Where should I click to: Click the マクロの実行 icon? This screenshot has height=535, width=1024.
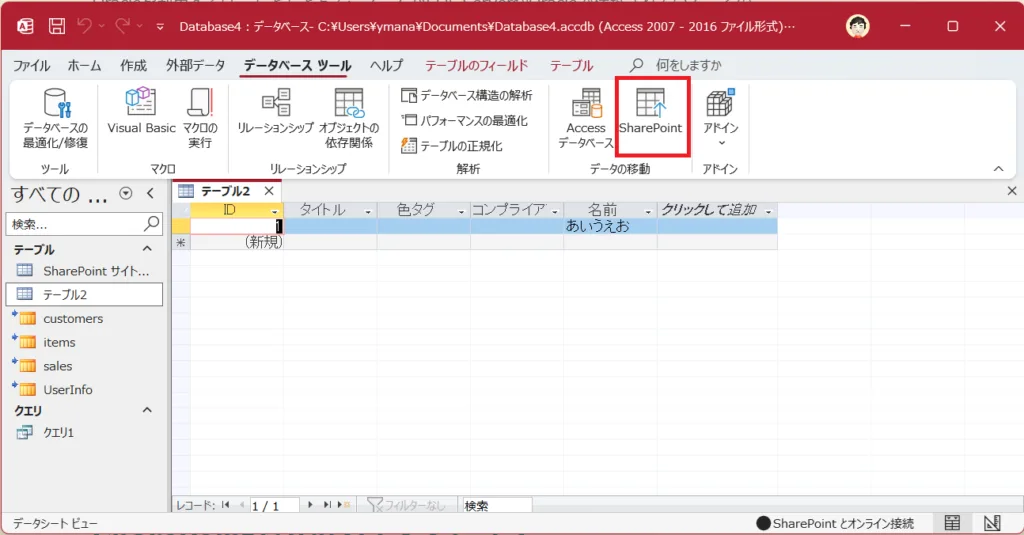(200, 118)
